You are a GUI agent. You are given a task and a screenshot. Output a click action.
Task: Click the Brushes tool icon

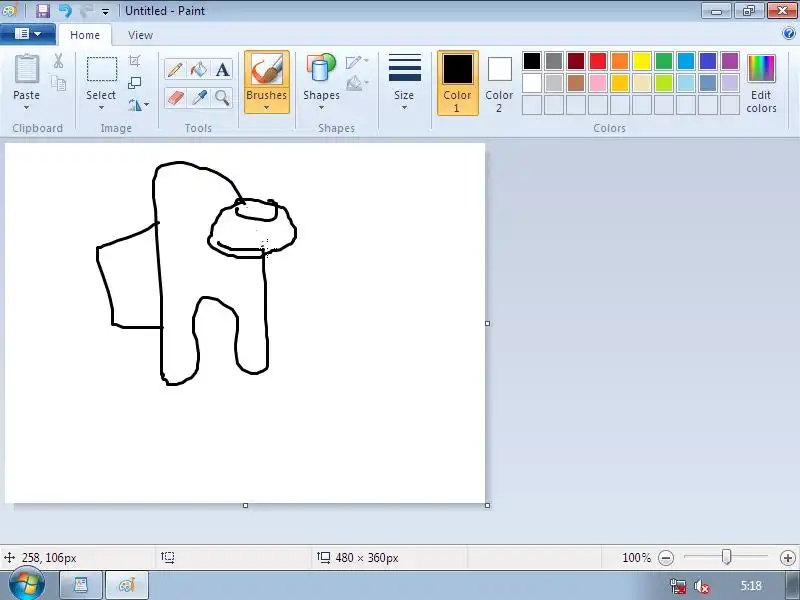pyautogui.click(x=266, y=70)
